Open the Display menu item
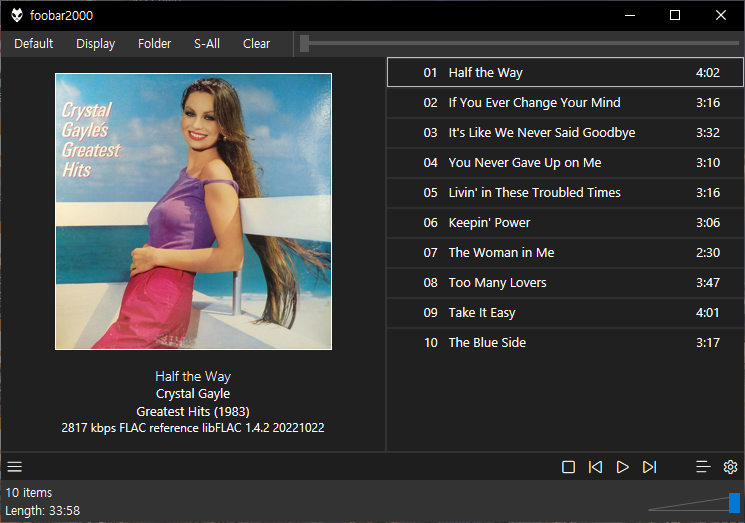 pos(96,44)
